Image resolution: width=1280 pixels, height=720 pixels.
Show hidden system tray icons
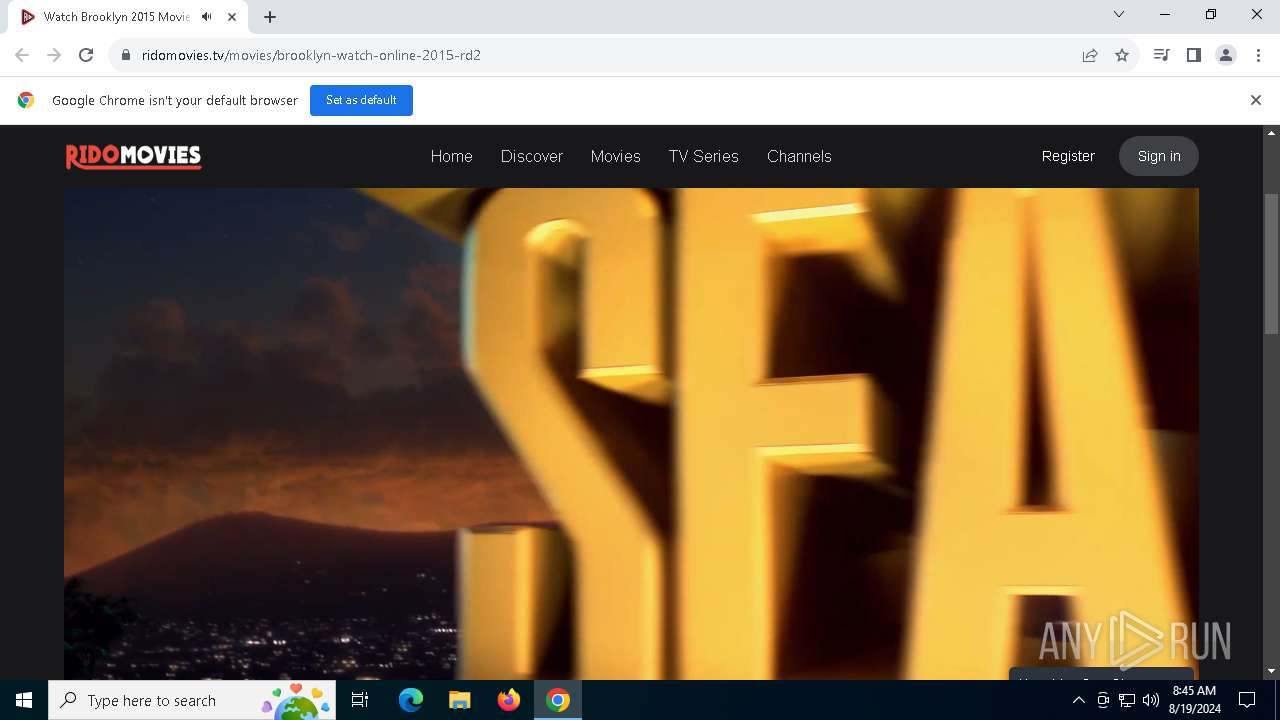click(x=1078, y=700)
